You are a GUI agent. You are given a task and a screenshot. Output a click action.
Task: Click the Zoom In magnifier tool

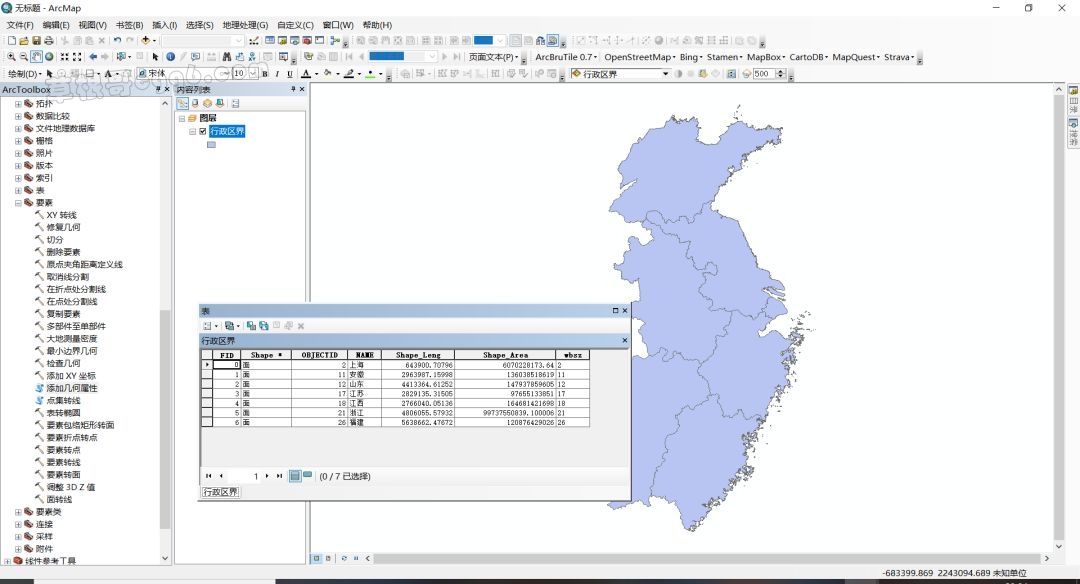click(x=10, y=57)
